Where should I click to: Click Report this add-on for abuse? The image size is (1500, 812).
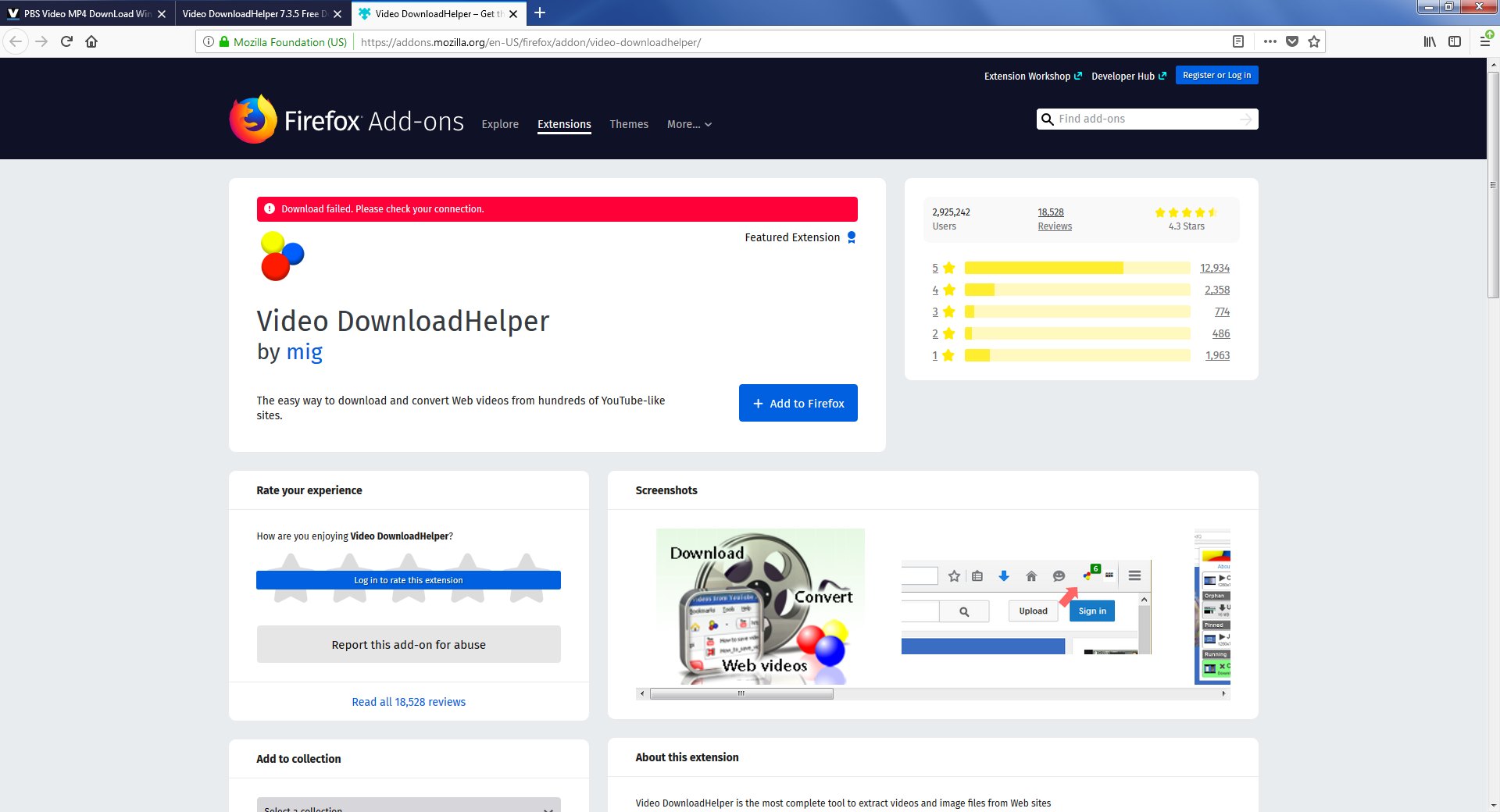click(x=409, y=644)
